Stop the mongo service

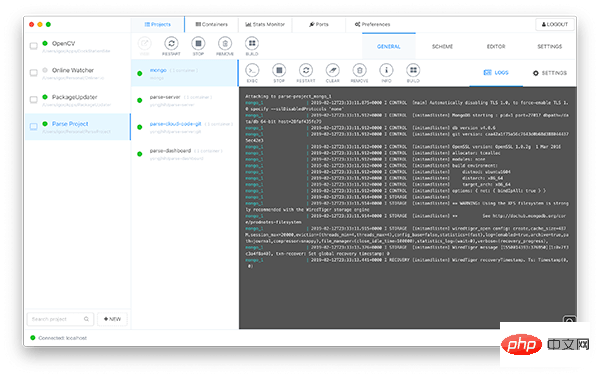click(279, 70)
